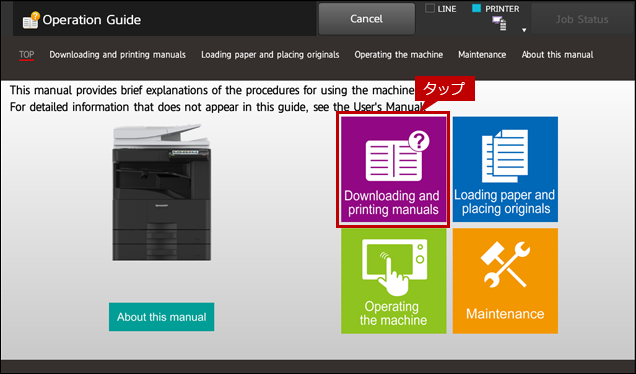Open the orange Maintenance tile
The height and width of the screenshot is (374, 636).
(x=505, y=281)
